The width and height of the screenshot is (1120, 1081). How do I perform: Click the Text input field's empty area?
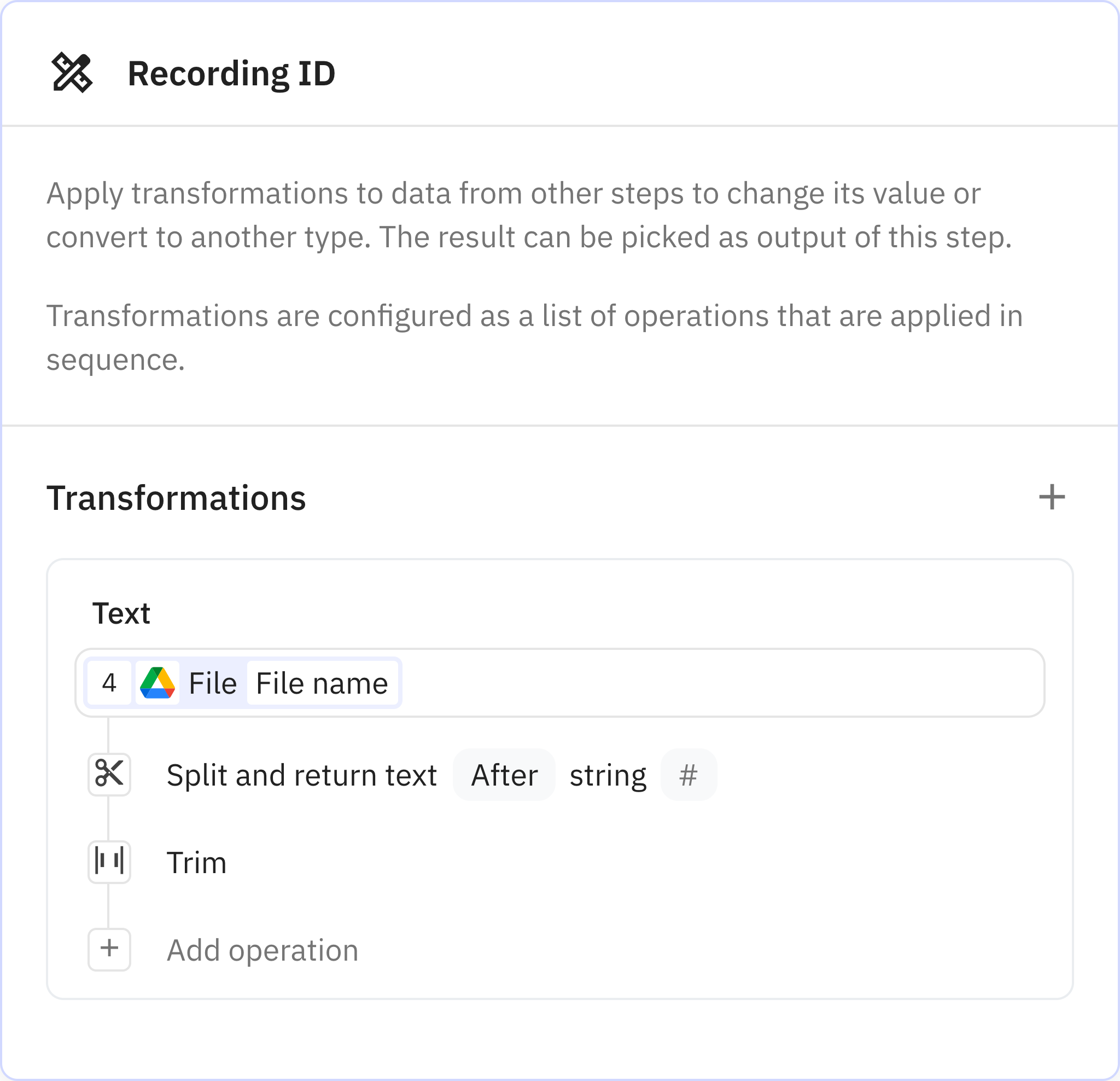click(720, 683)
